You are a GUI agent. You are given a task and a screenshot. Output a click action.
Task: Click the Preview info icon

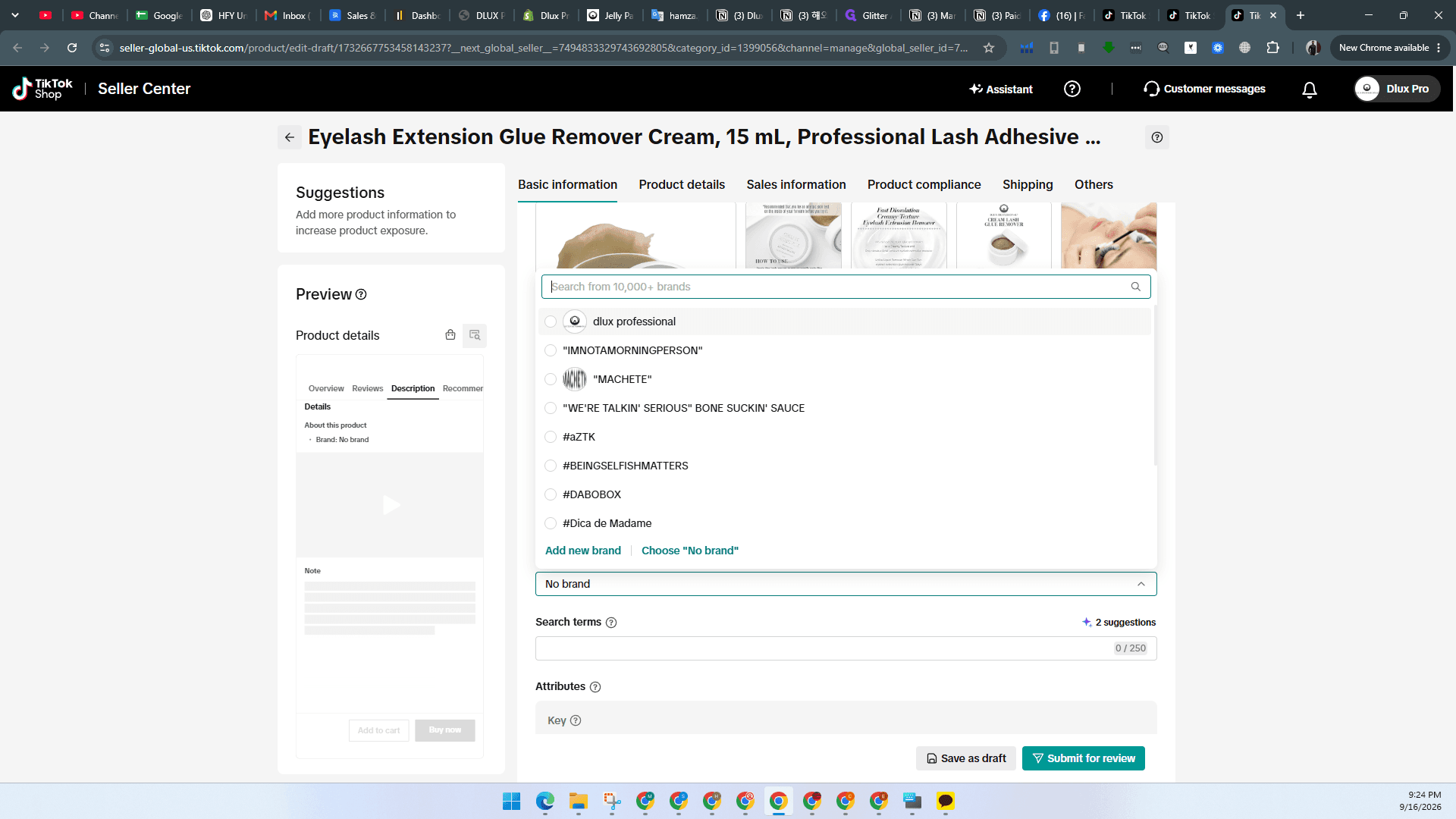tap(361, 294)
